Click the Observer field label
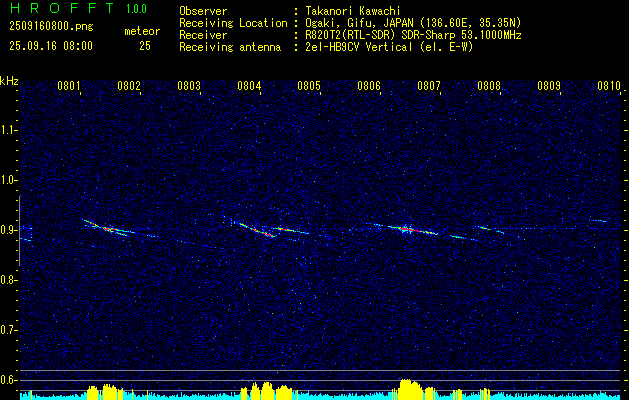629x400 pixels. point(203,11)
